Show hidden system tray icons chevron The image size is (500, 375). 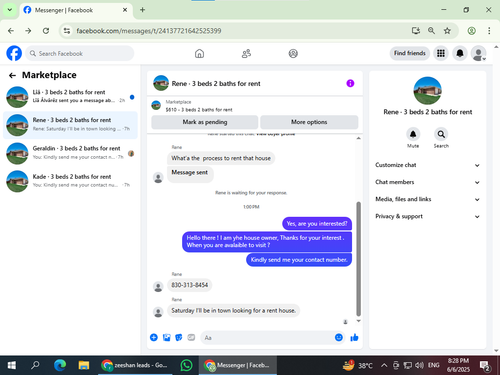[384, 365]
